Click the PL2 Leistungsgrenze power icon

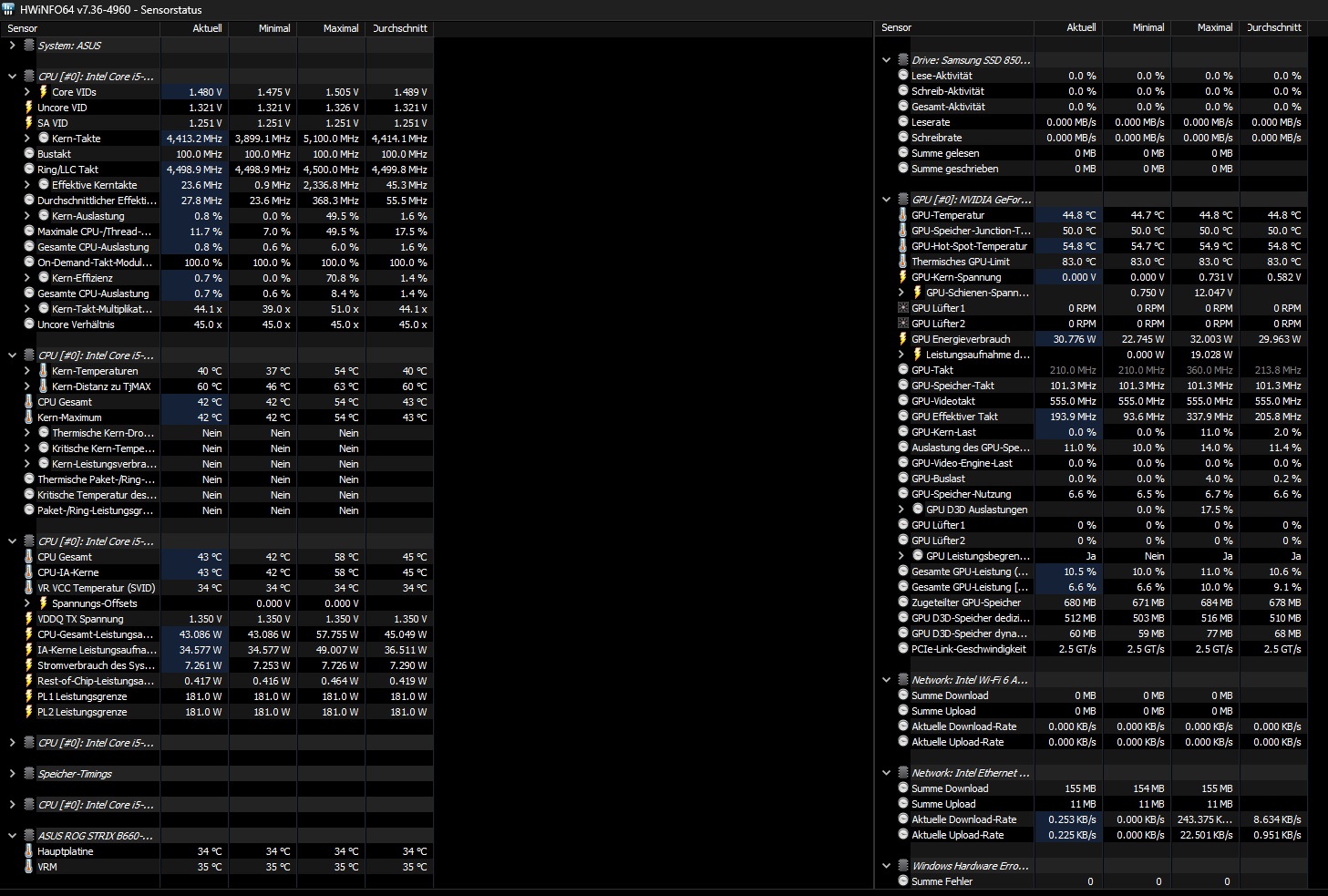tap(28, 712)
